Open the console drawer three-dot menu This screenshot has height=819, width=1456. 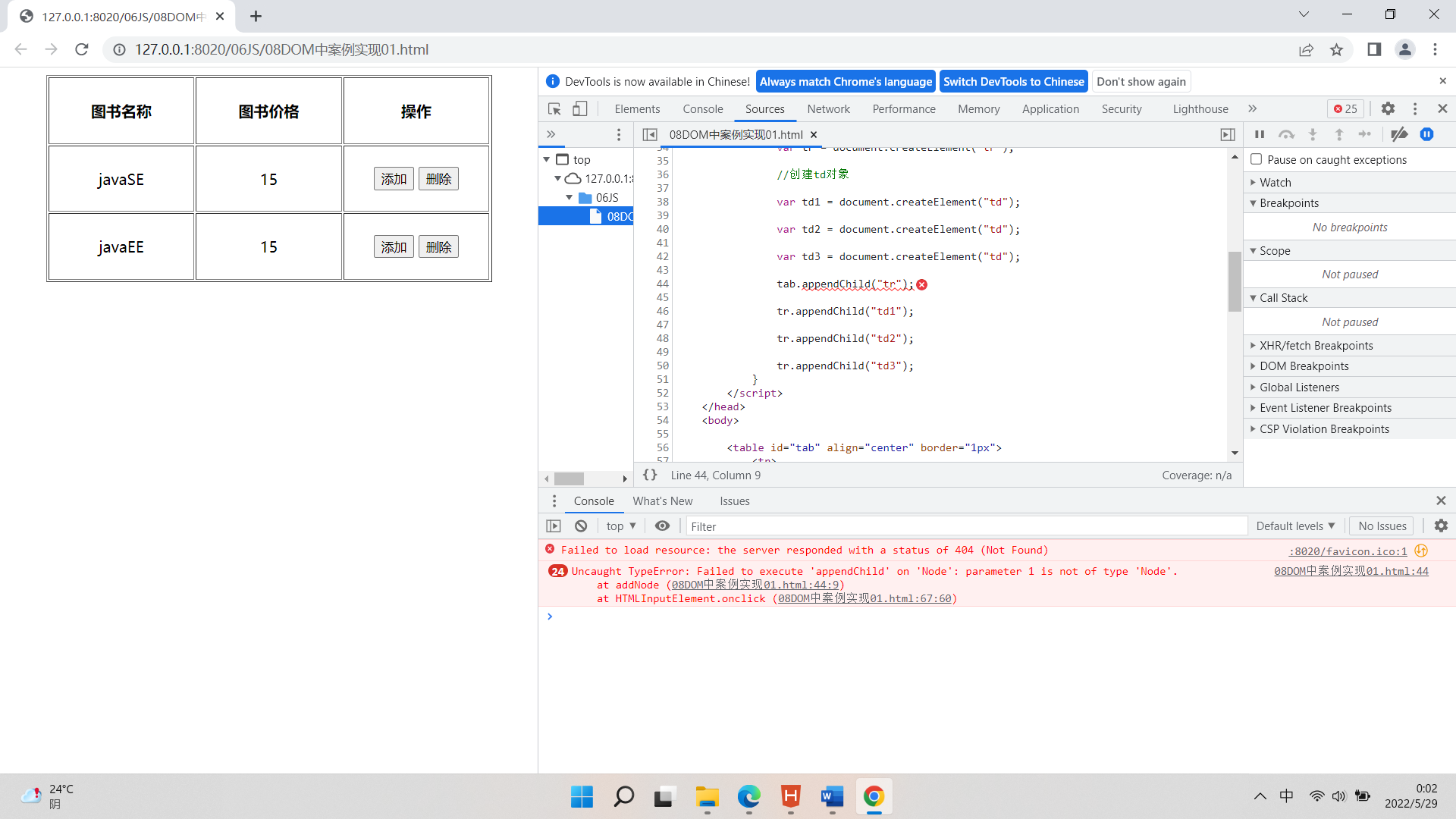coord(554,500)
